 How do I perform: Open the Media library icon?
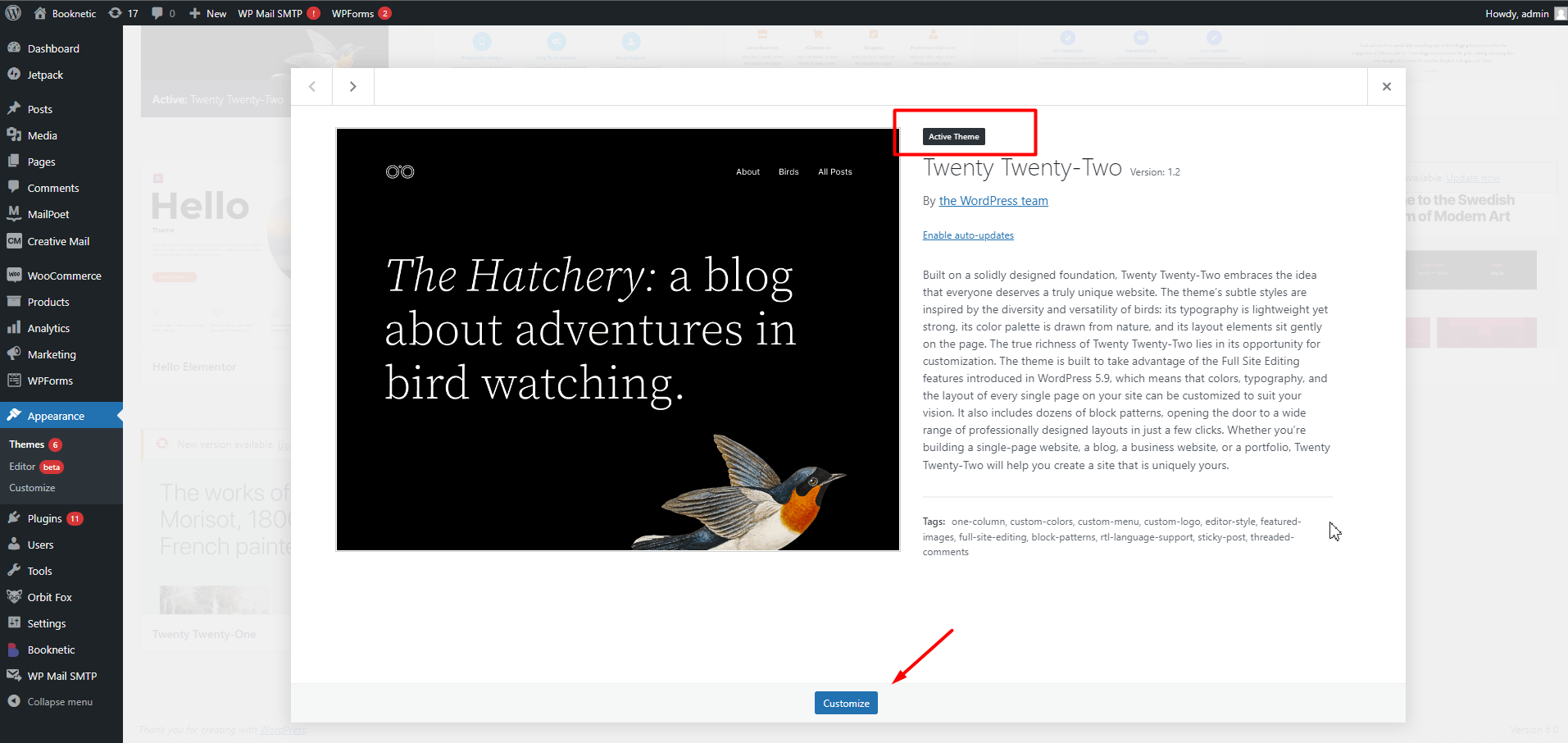[x=14, y=134]
